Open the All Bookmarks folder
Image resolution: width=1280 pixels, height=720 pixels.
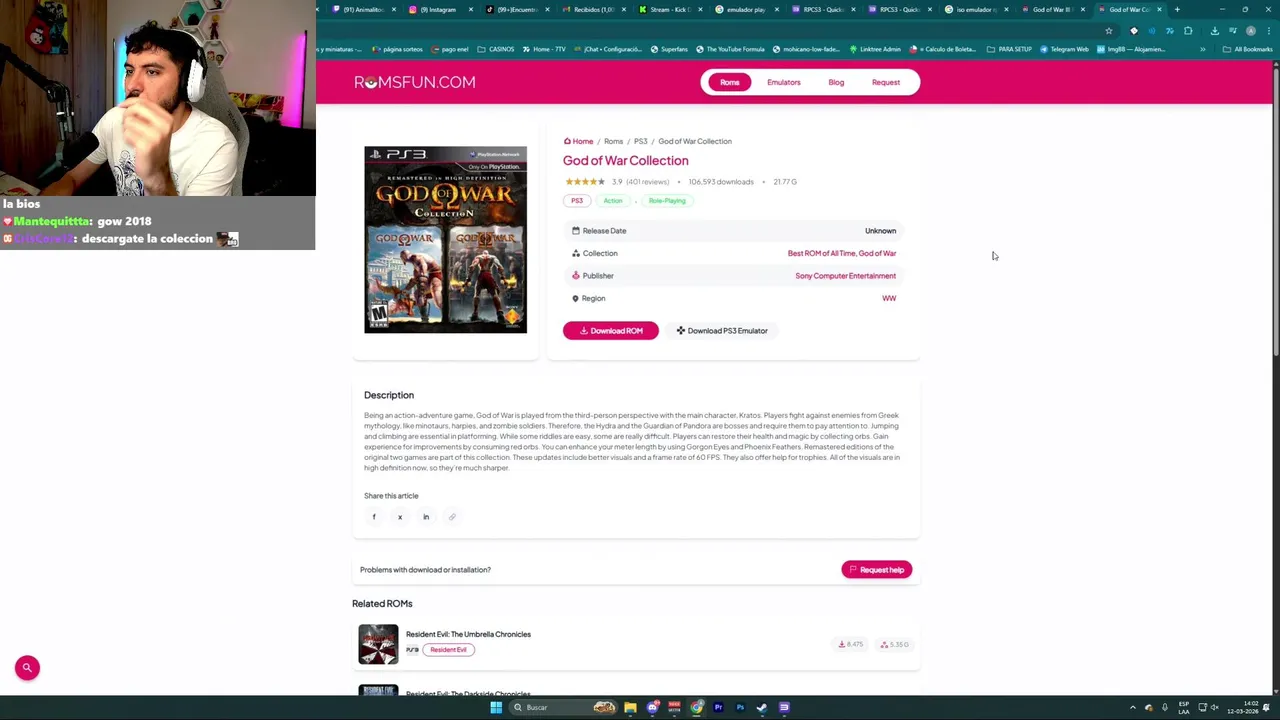pyautogui.click(x=1247, y=49)
